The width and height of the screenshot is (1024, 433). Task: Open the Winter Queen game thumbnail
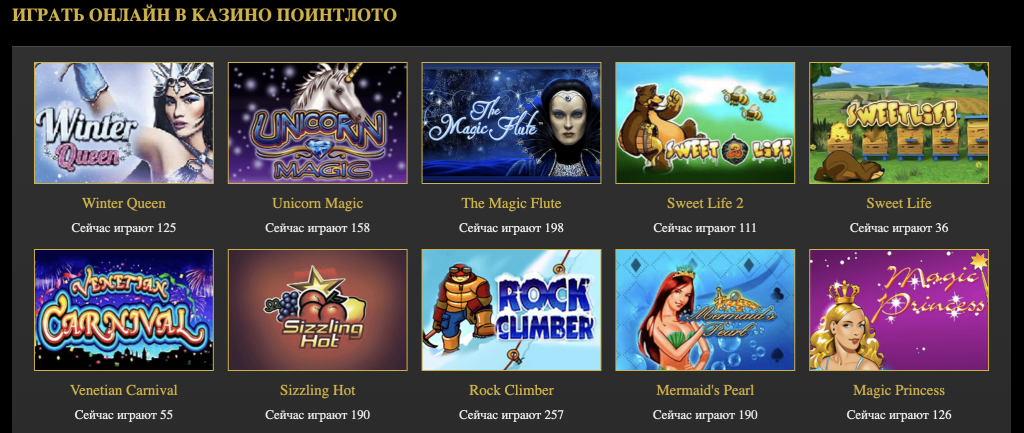click(124, 123)
